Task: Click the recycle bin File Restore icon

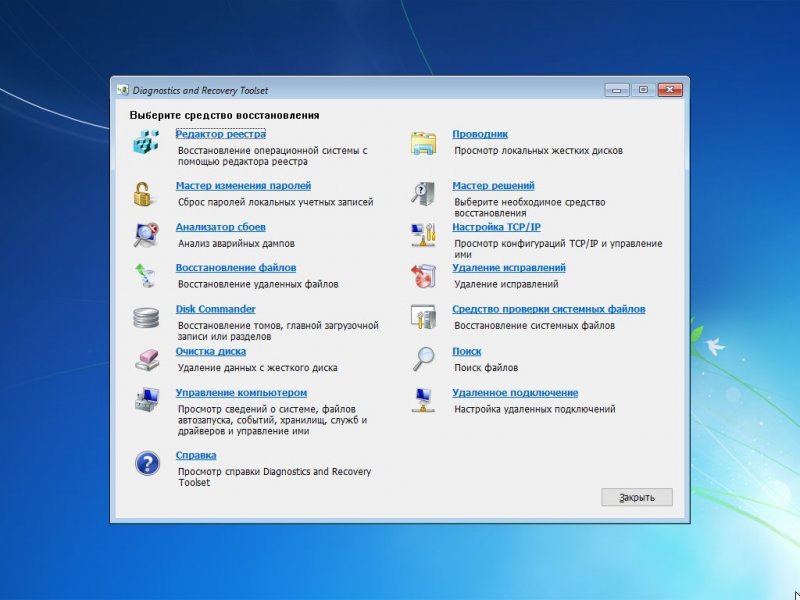Action: (x=145, y=276)
